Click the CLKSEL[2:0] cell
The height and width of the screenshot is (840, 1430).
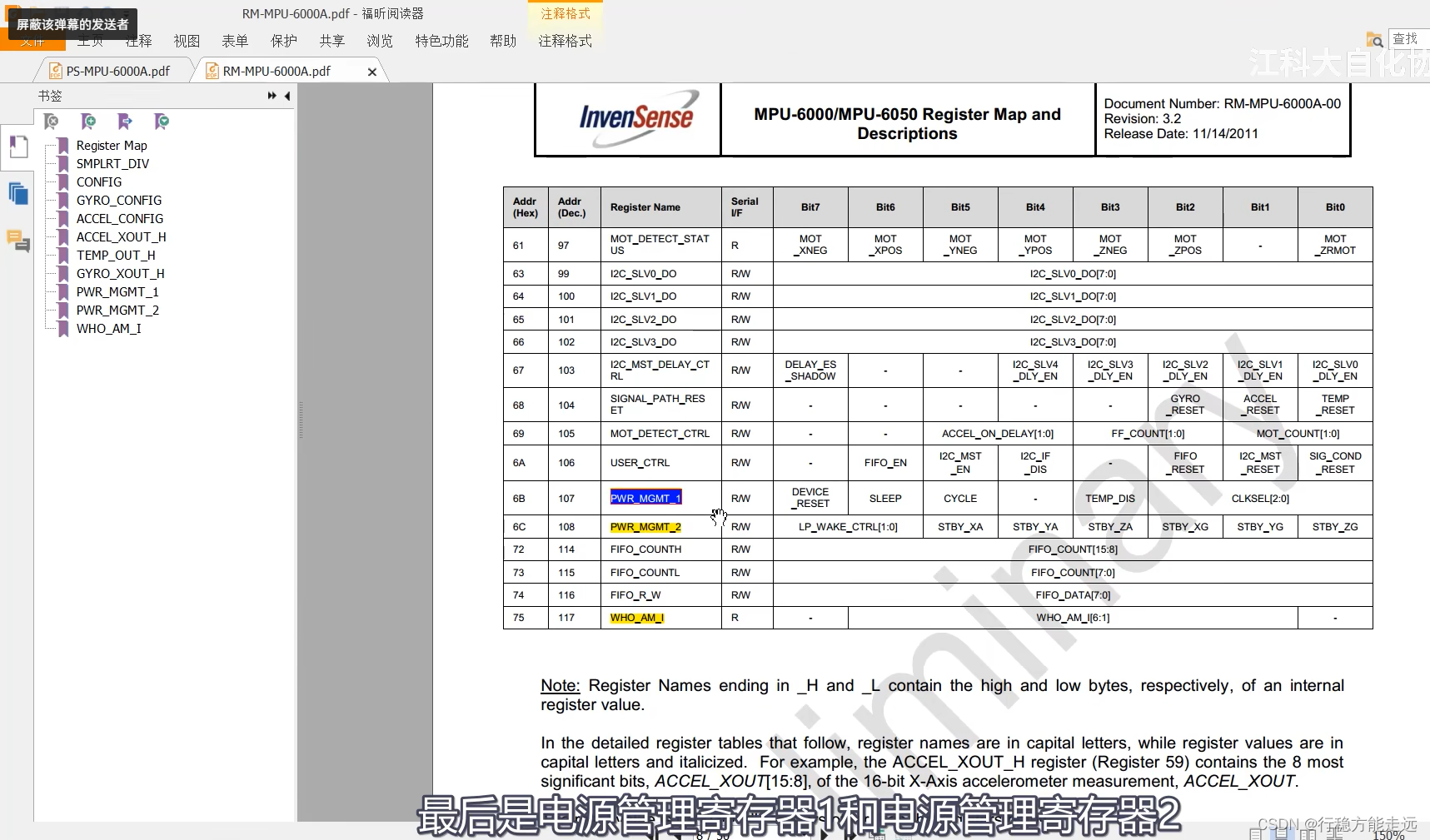click(x=1260, y=499)
